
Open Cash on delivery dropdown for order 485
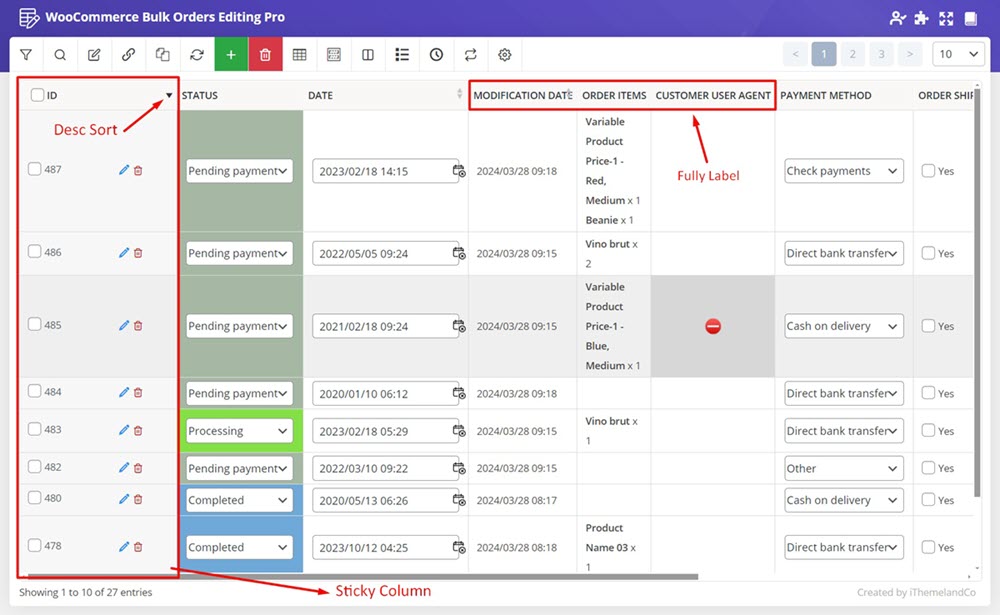[x=844, y=326]
